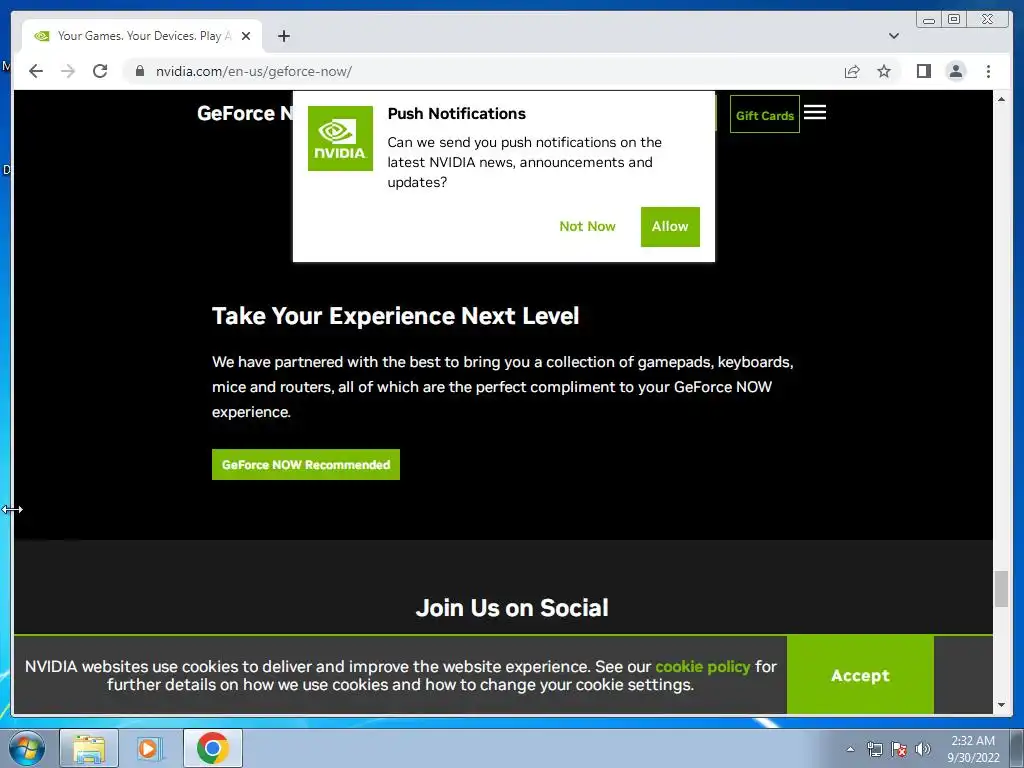Allow NVIDIA push notifications
The image size is (1024, 768).
pyautogui.click(x=670, y=227)
